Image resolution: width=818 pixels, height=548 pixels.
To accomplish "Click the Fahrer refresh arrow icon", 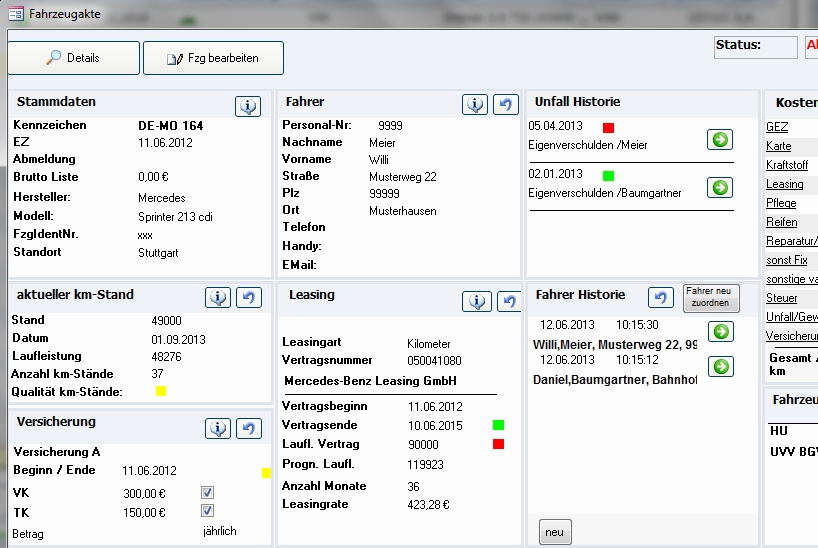I will pyautogui.click(x=506, y=104).
